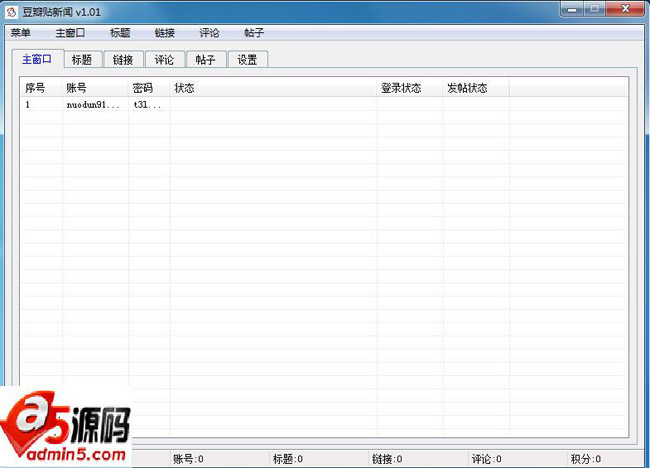Click the password cell t31...
Viewport: 650px width, 468px height.
(147, 105)
